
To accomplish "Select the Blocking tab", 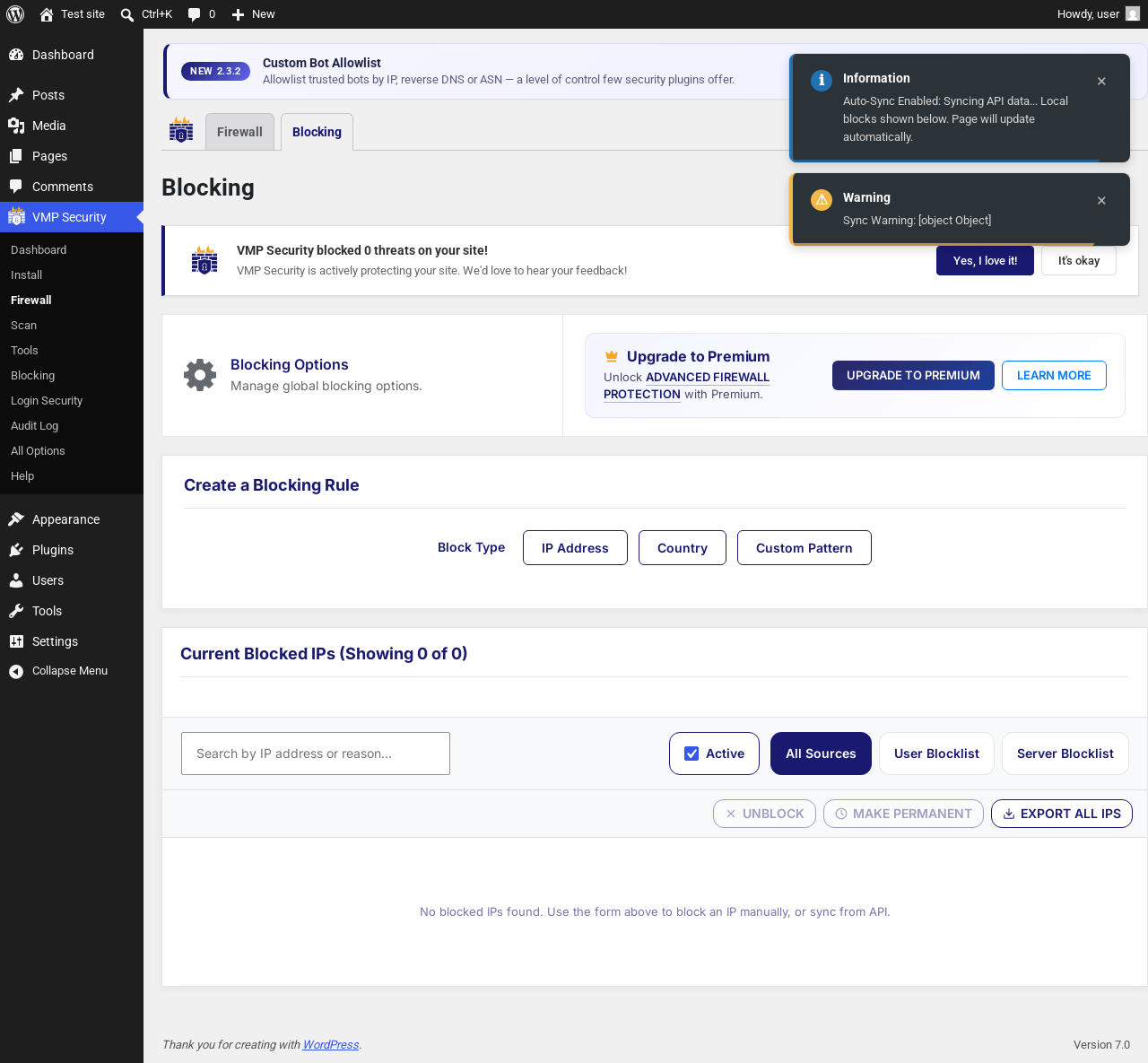I will (x=317, y=132).
